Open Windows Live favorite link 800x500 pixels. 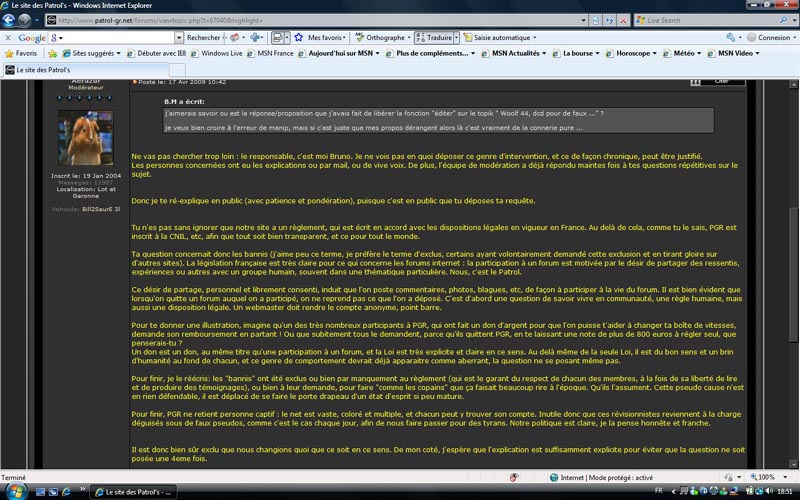coord(216,53)
